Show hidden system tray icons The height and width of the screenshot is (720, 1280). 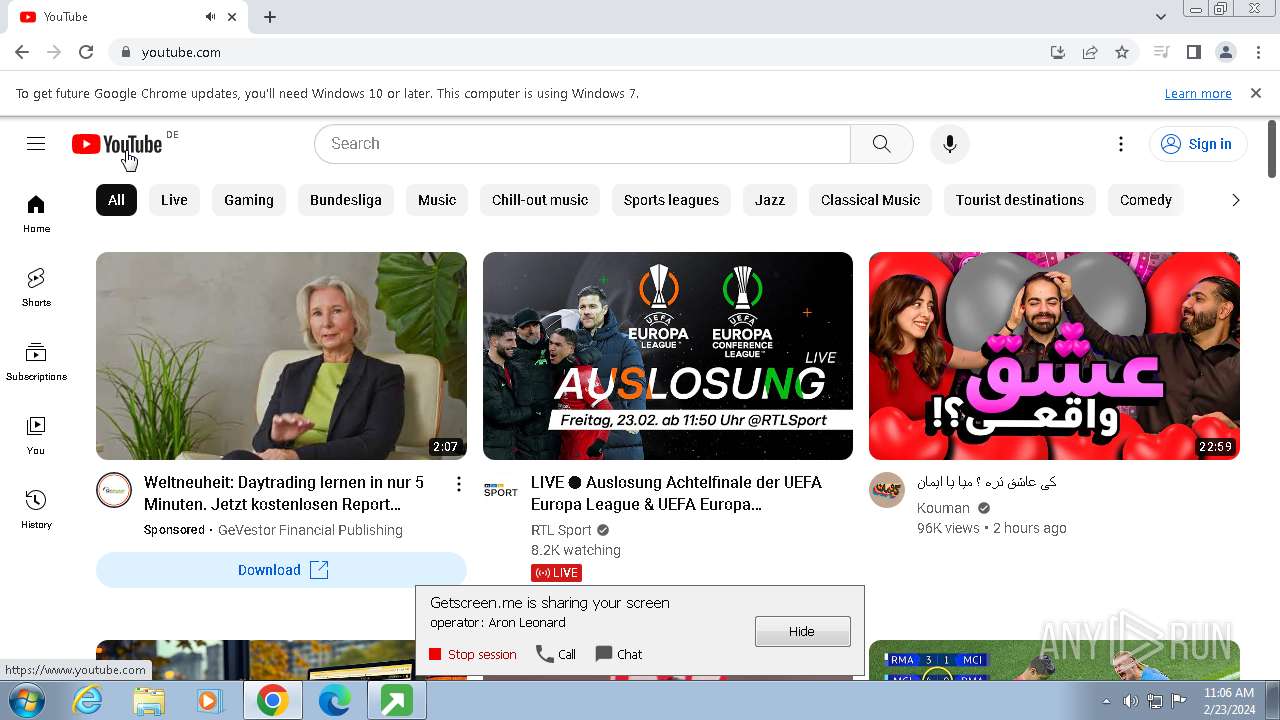point(1106,701)
